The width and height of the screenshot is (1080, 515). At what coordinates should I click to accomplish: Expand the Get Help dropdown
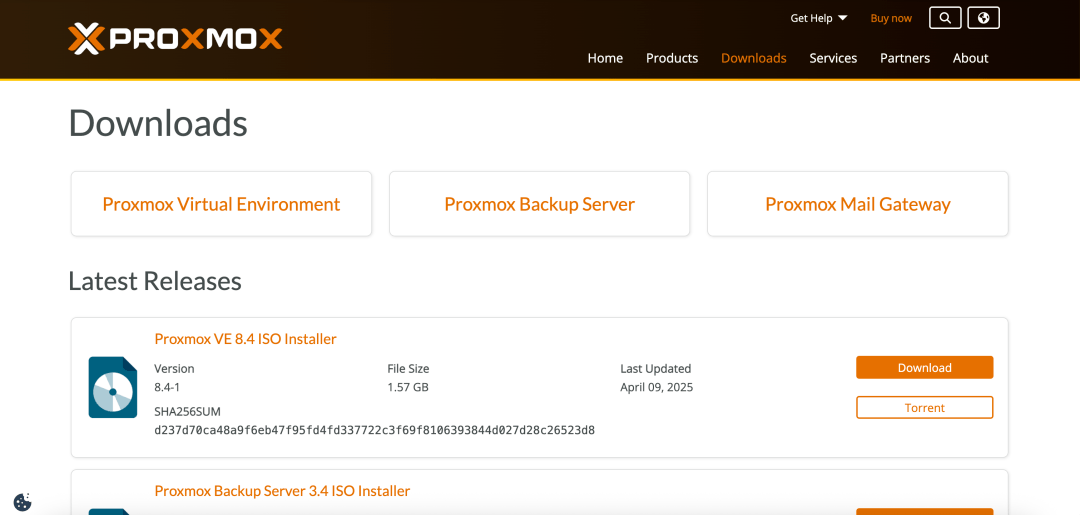click(819, 19)
